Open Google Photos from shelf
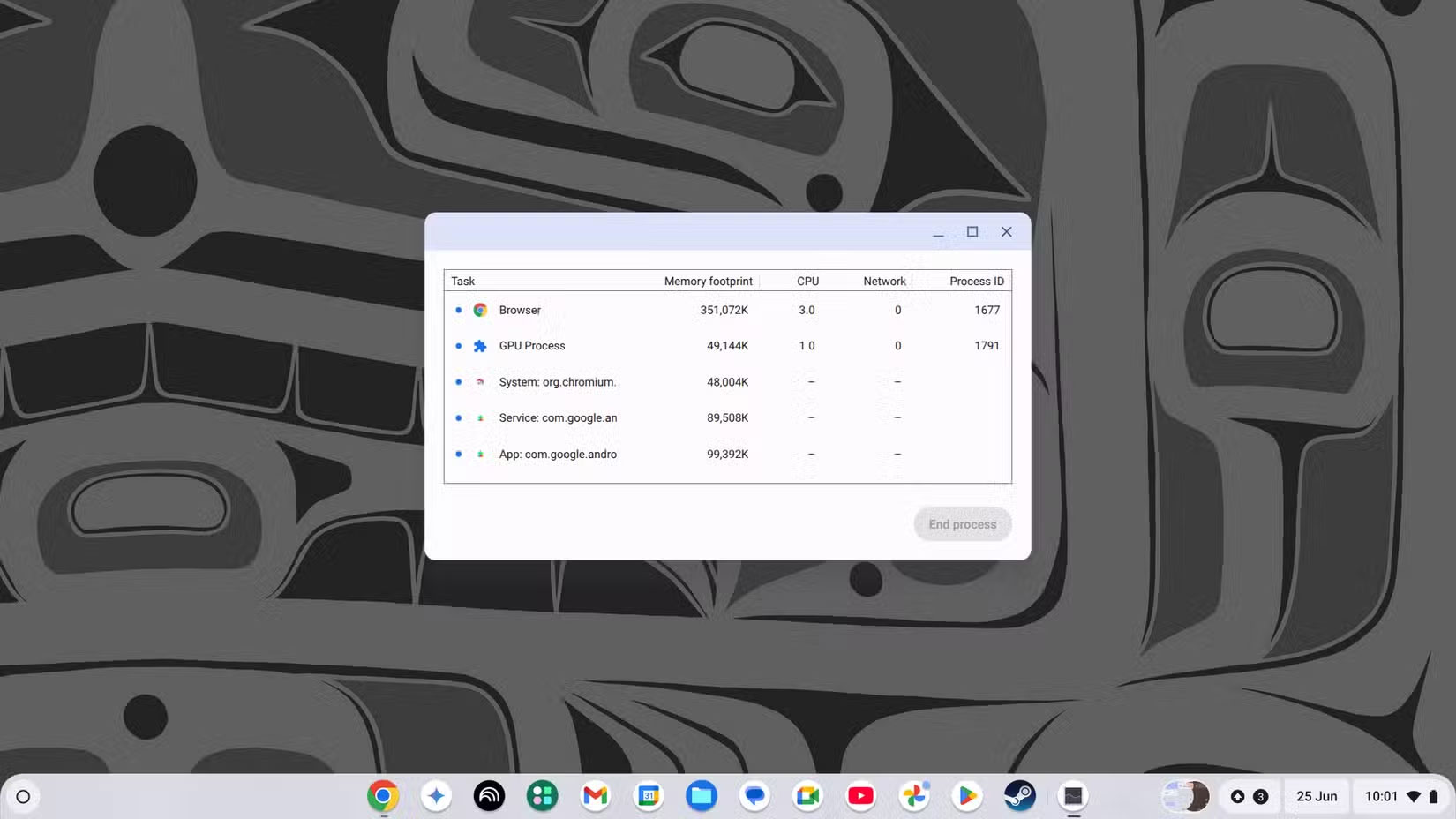1456x819 pixels. (914, 796)
